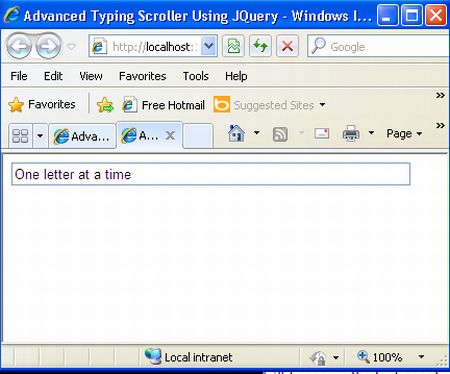The height and width of the screenshot is (374, 450).
Task: Open the Favorites star button
Action: click(x=42, y=105)
